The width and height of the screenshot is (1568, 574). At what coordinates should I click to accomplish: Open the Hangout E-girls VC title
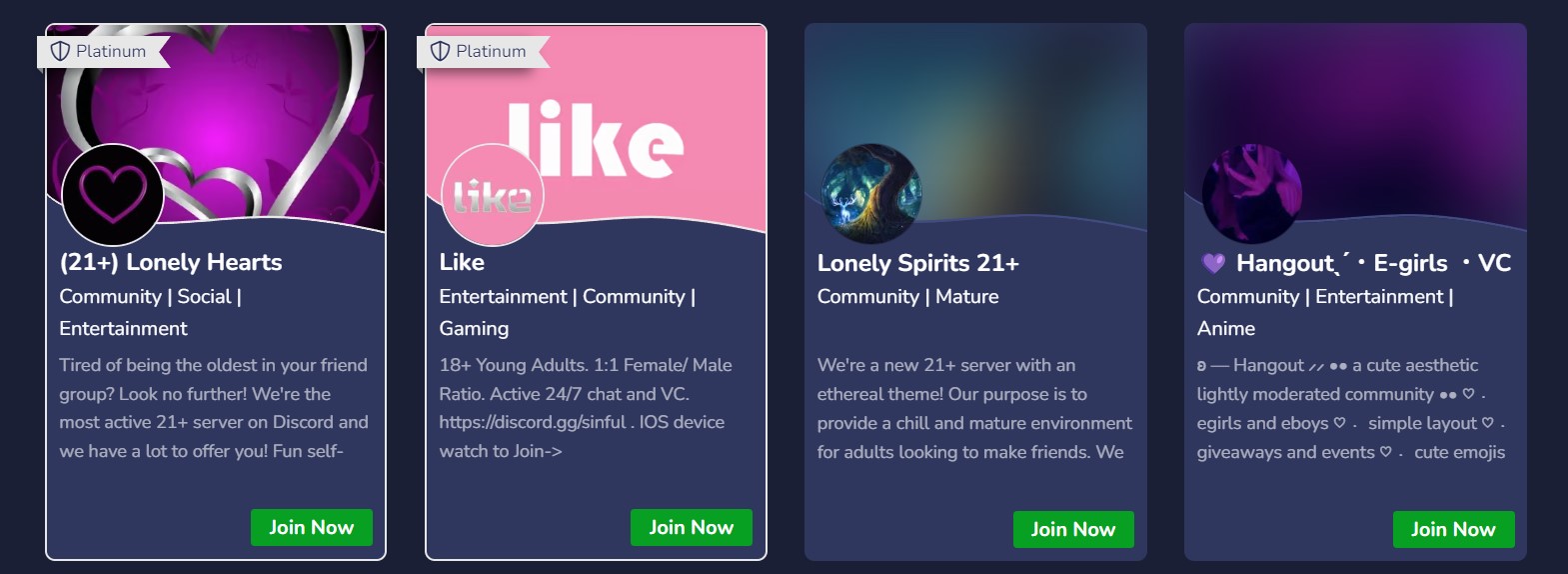tap(1373, 263)
